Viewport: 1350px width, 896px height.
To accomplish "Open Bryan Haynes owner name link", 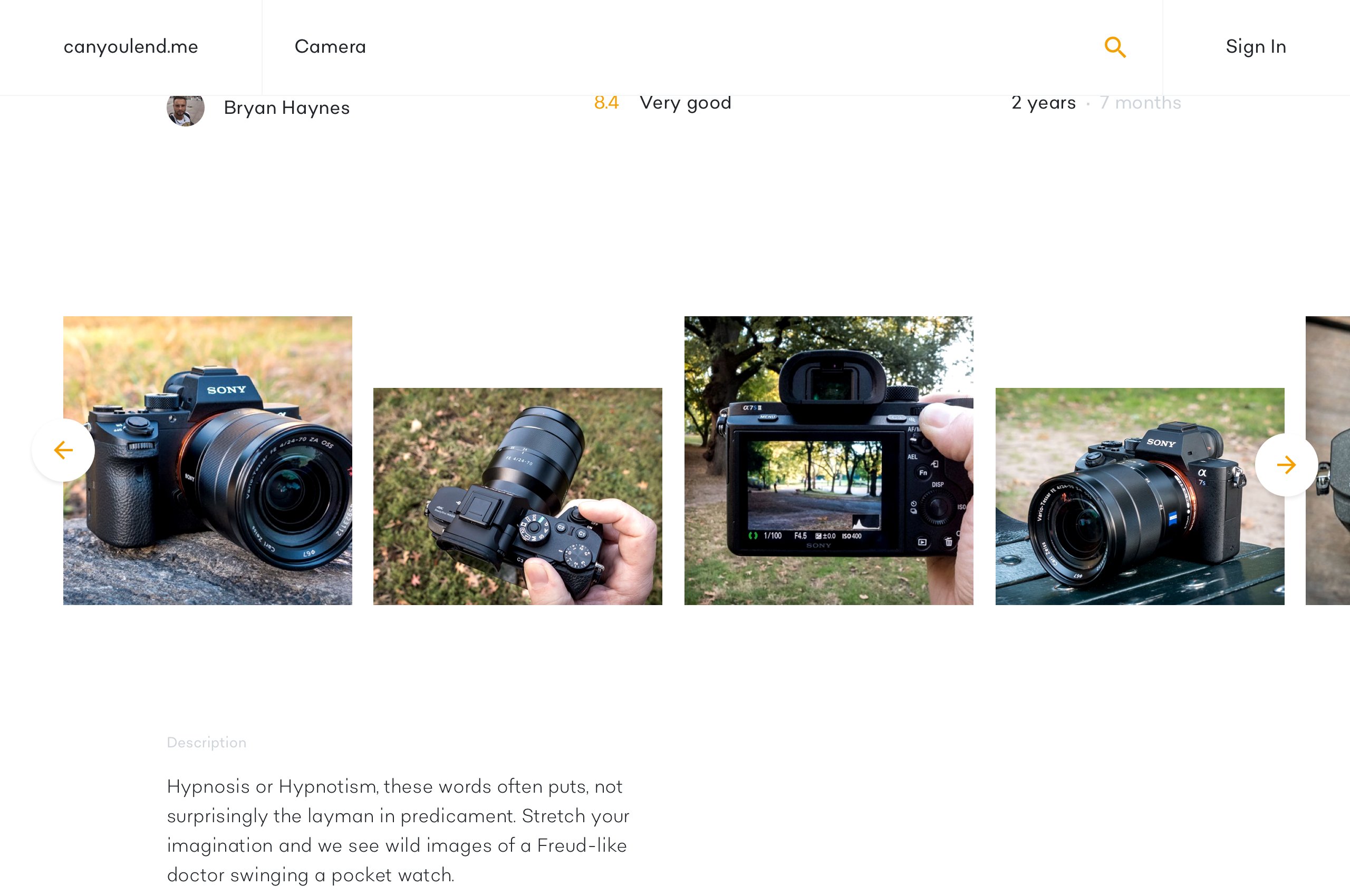I will pos(286,108).
